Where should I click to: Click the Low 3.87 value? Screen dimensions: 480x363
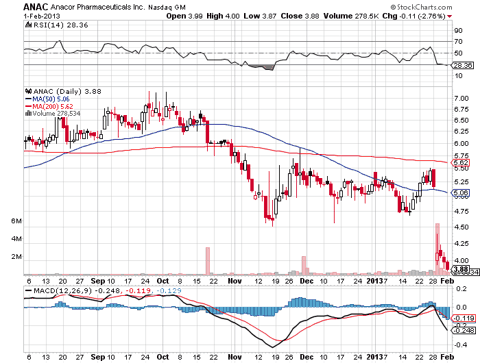coord(260,16)
